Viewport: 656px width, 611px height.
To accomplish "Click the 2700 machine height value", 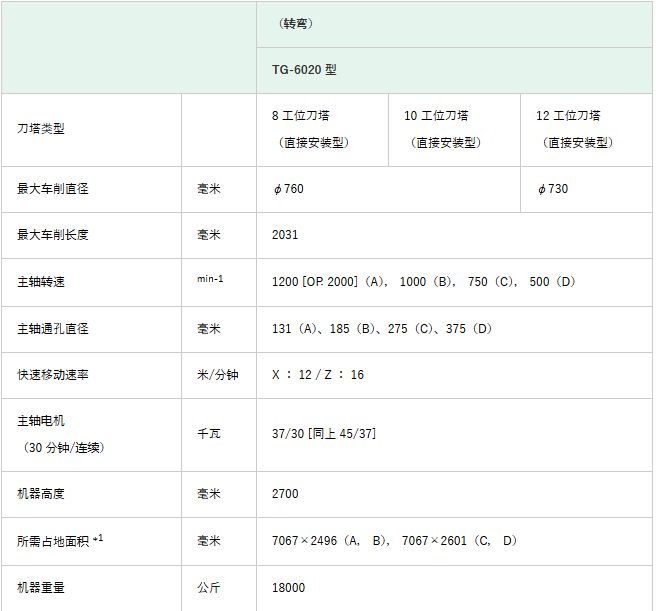I will tap(285, 494).
